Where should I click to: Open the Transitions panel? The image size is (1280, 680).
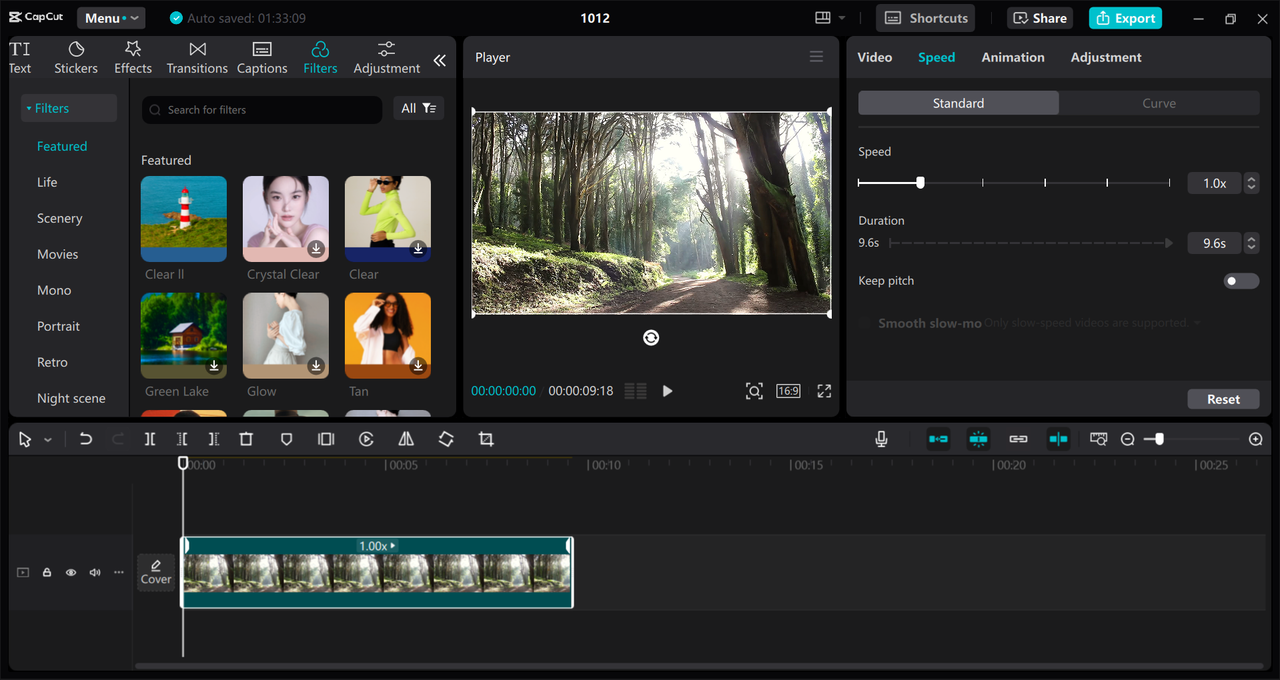tap(197, 58)
